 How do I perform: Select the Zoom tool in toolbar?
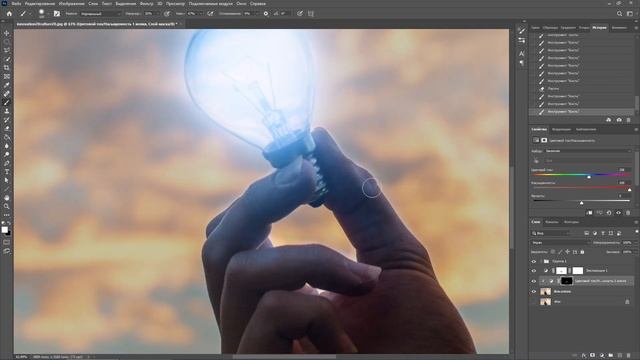pyautogui.click(x=7, y=206)
